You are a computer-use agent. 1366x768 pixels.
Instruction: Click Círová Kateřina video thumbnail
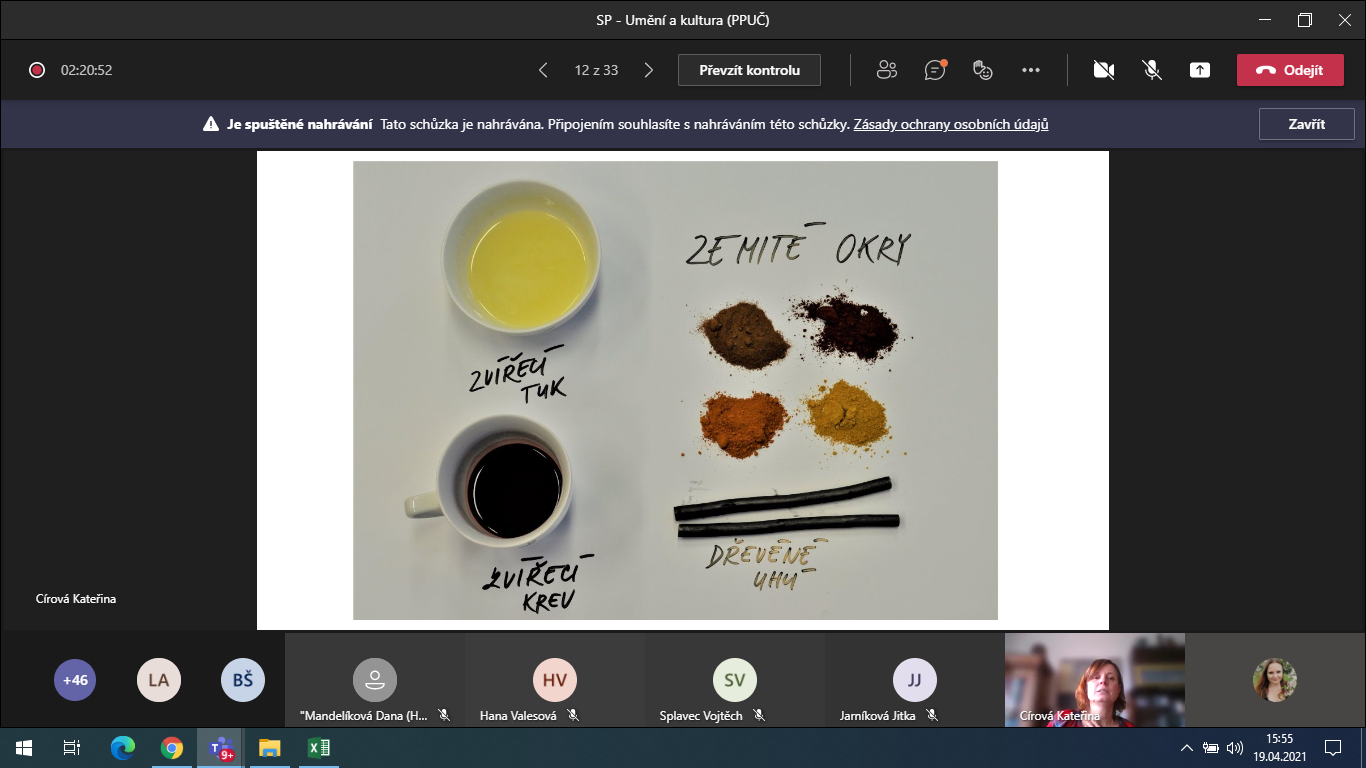click(x=1094, y=680)
